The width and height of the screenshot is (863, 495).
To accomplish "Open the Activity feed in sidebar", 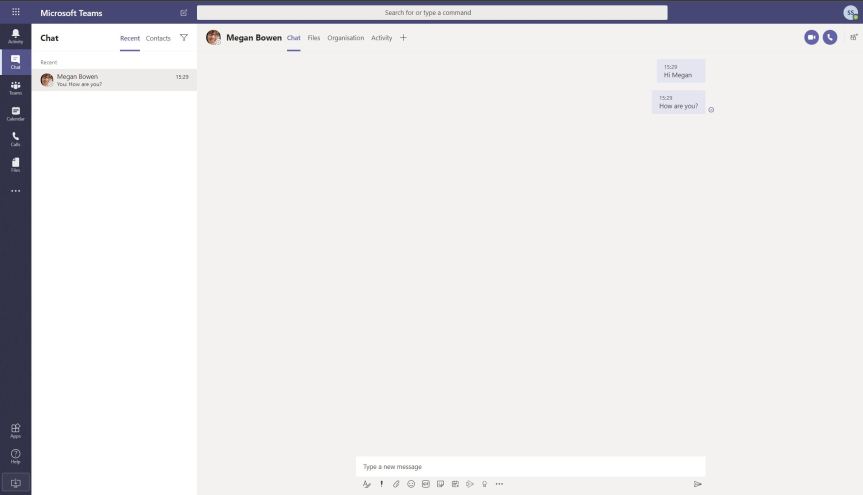I will pos(15,36).
